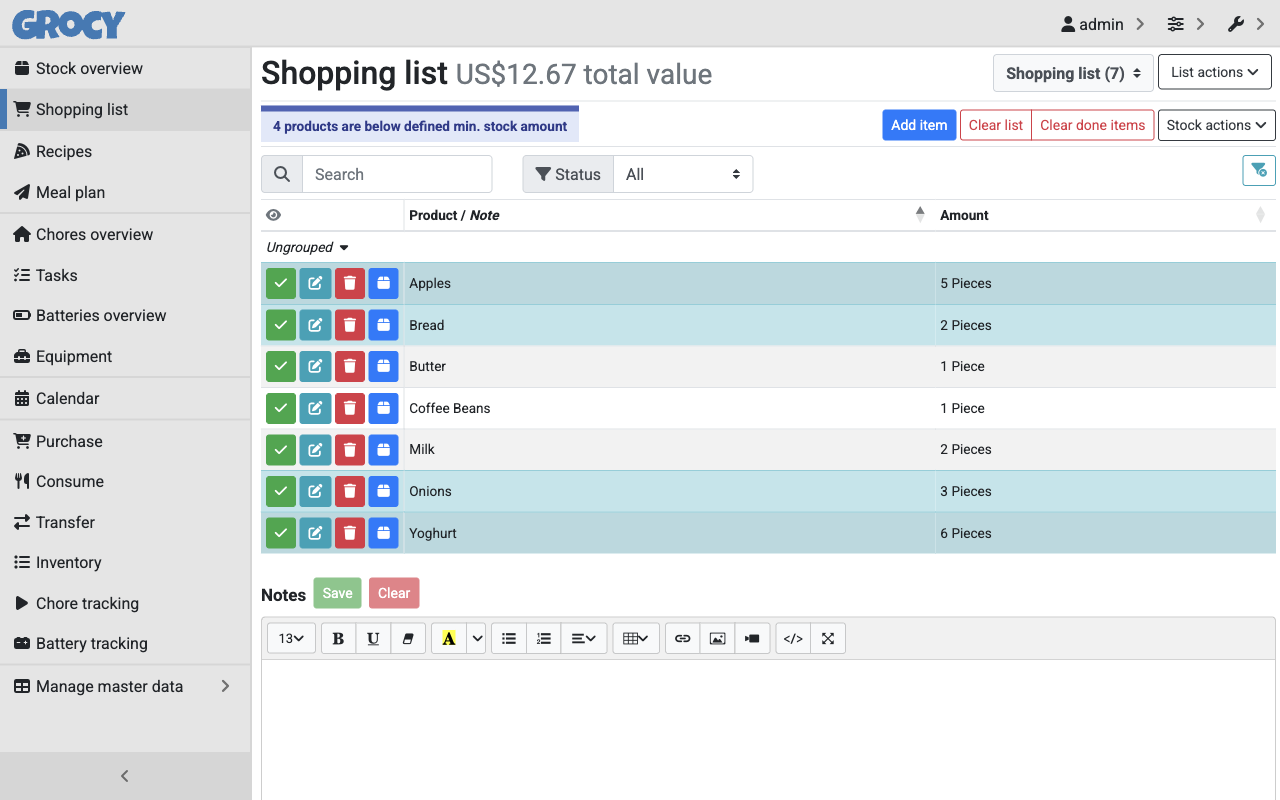Collapse the Ungrouped group
Screen dimensions: 1280x800
coord(308,247)
